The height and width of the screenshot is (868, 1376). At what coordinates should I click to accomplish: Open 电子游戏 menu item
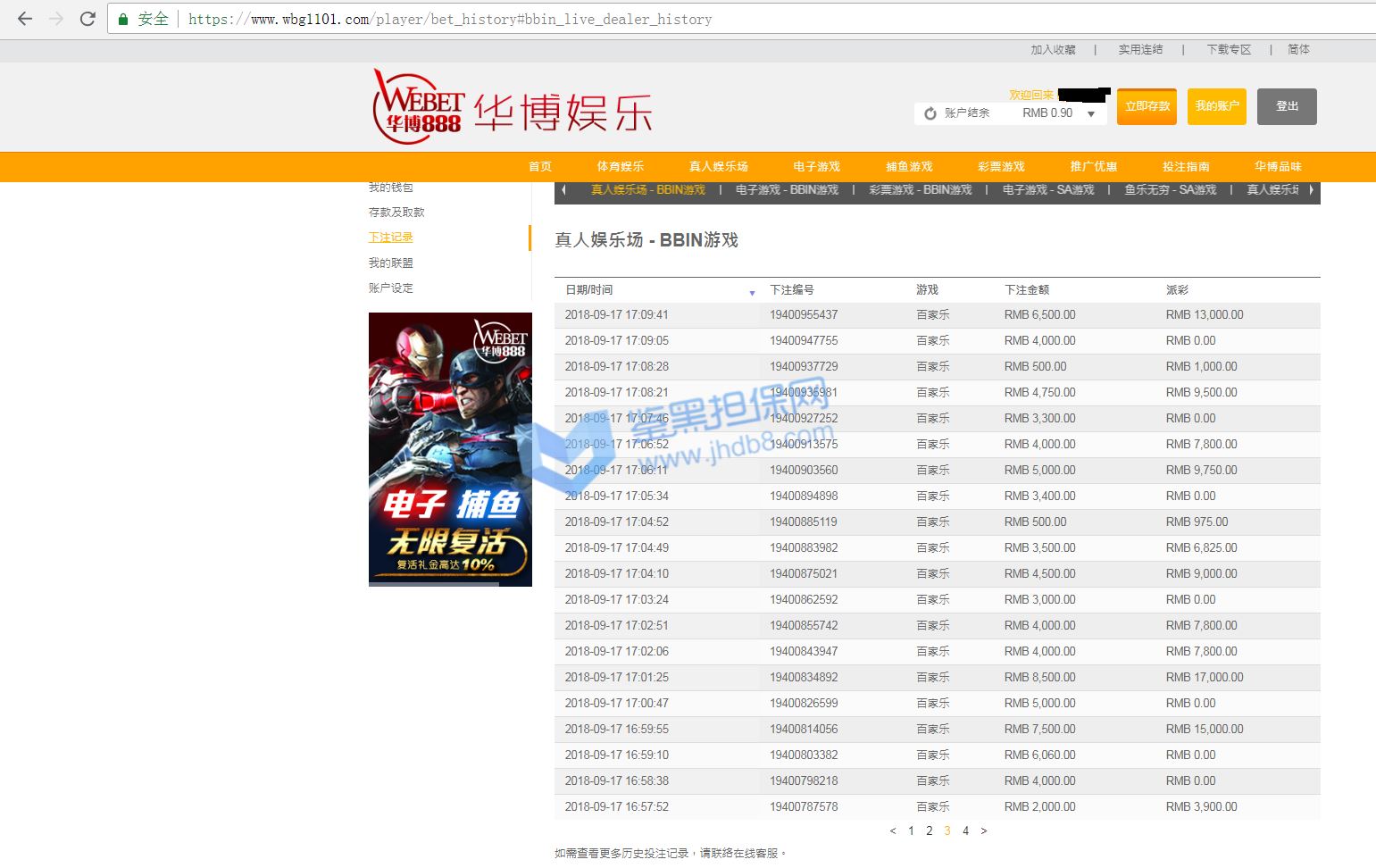(816, 167)
